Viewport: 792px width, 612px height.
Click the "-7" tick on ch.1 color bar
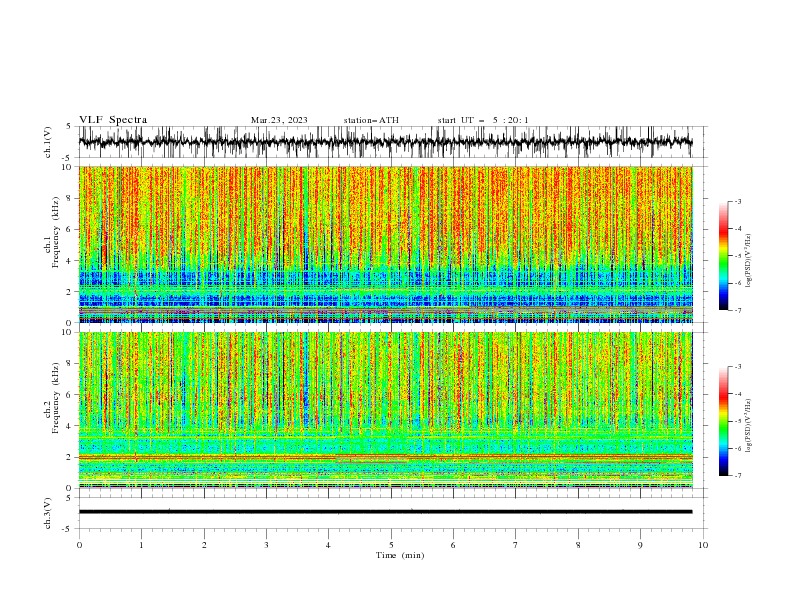(x=737, y=310)
